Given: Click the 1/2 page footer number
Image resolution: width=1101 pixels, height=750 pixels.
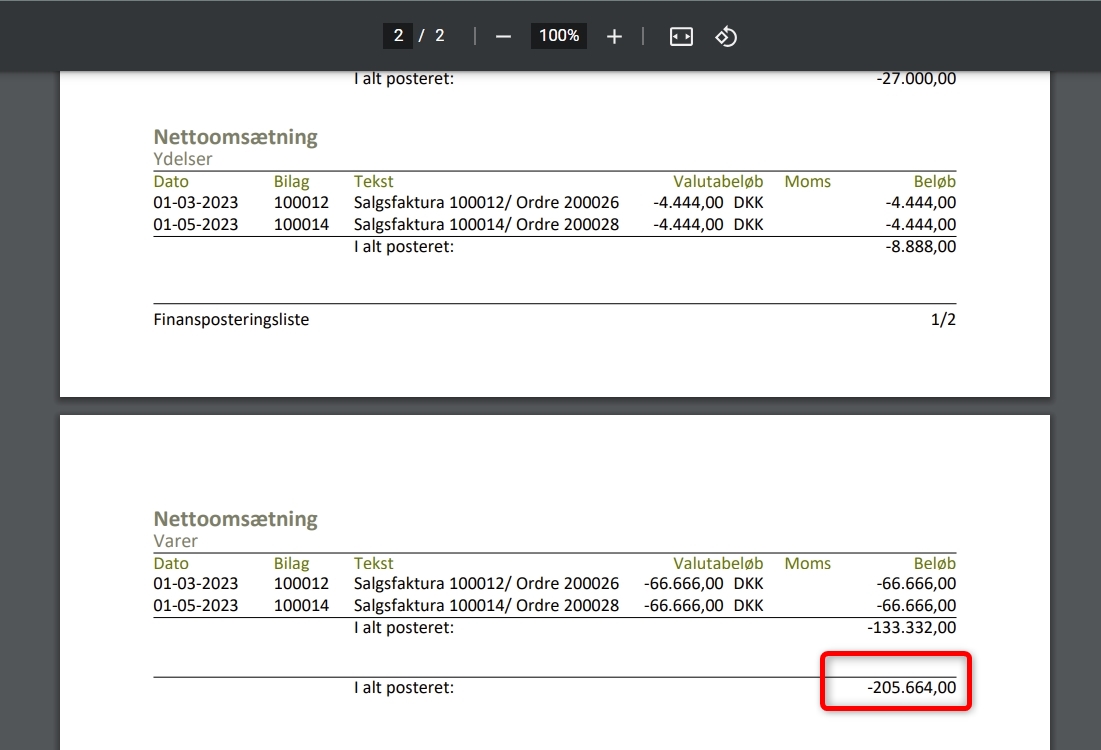Looking at the screenshot, I should click(x=942, y=320).
